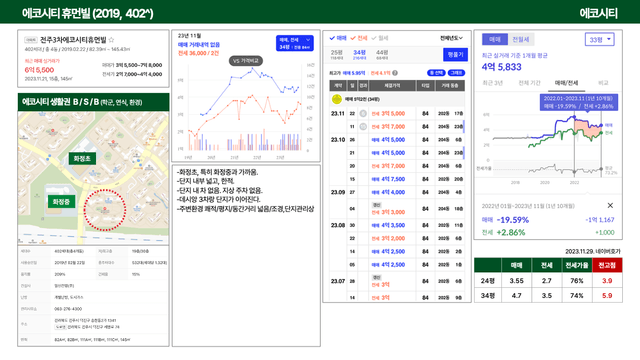Click the blue 평돌기 button

click(x=456, y=54)
